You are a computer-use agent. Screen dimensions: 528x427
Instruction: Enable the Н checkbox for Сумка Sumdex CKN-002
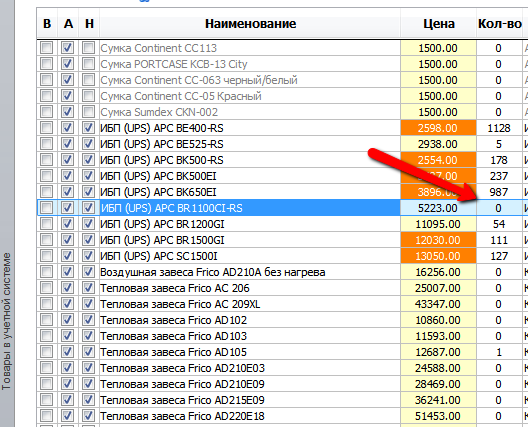[x=88, y=111]
